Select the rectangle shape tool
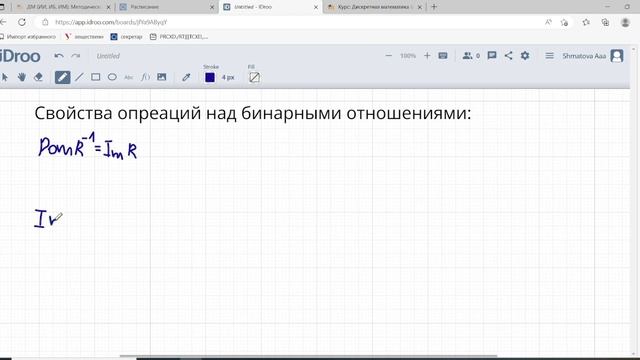Image resolution: width=640 pixels, height=360 pixels. point(96,77)
